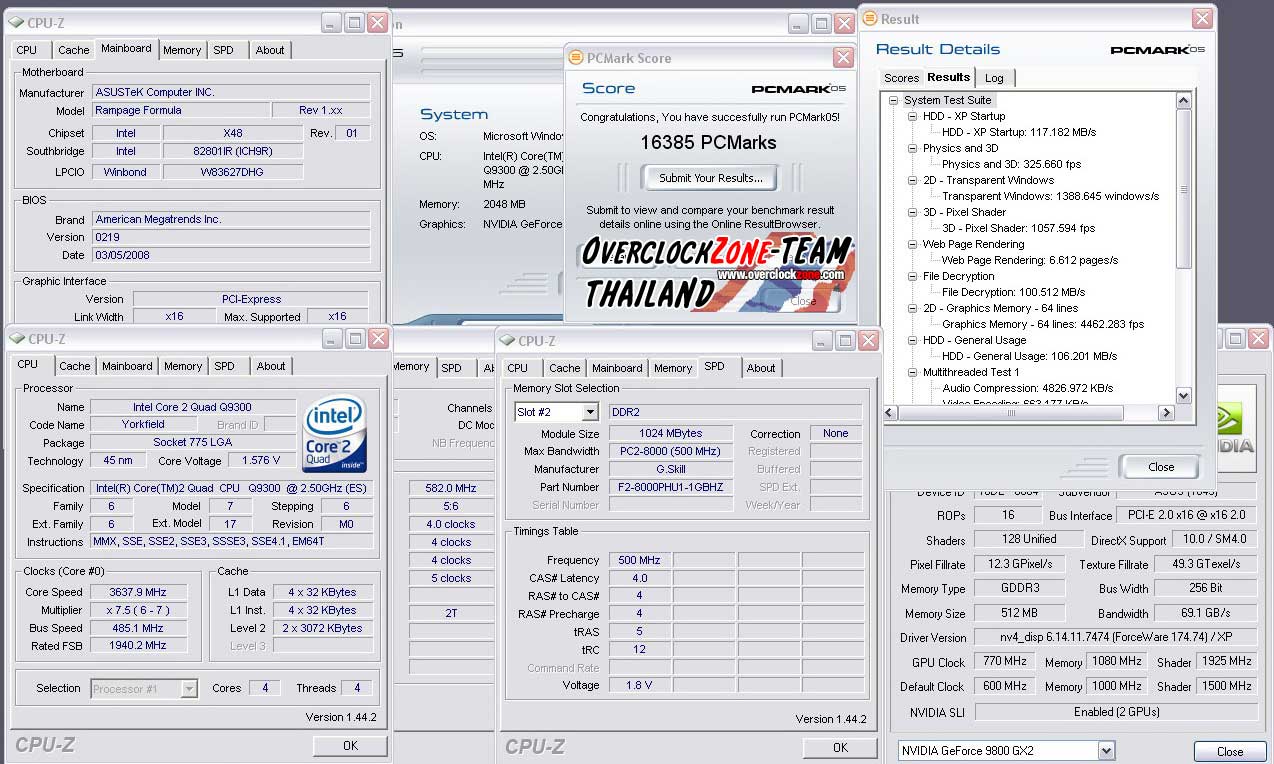Click the PCMark Score window title icon
1274x764 pixels.
click(x=575, y=58)
